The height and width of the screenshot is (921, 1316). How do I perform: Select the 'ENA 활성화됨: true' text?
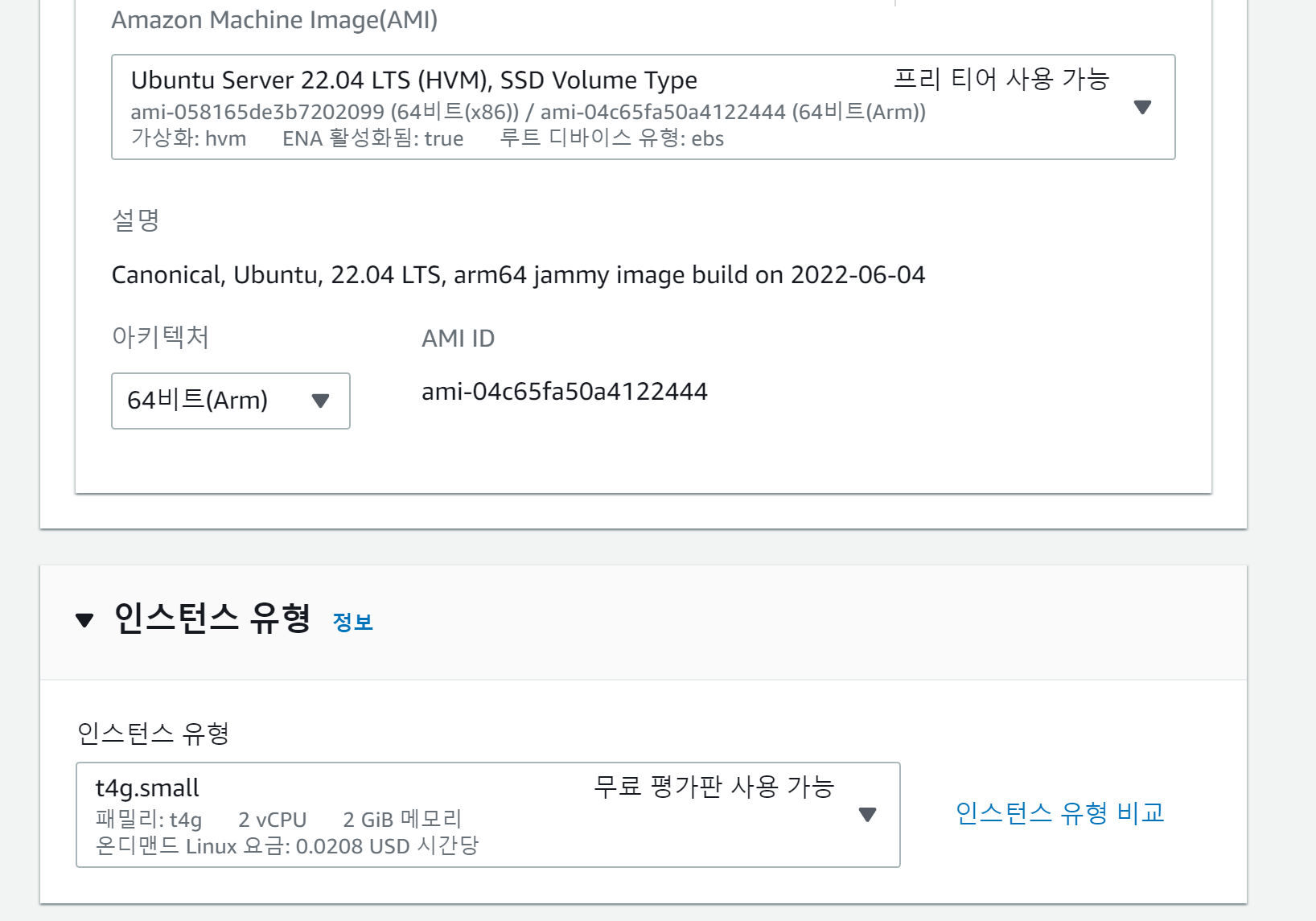[373, 138]
